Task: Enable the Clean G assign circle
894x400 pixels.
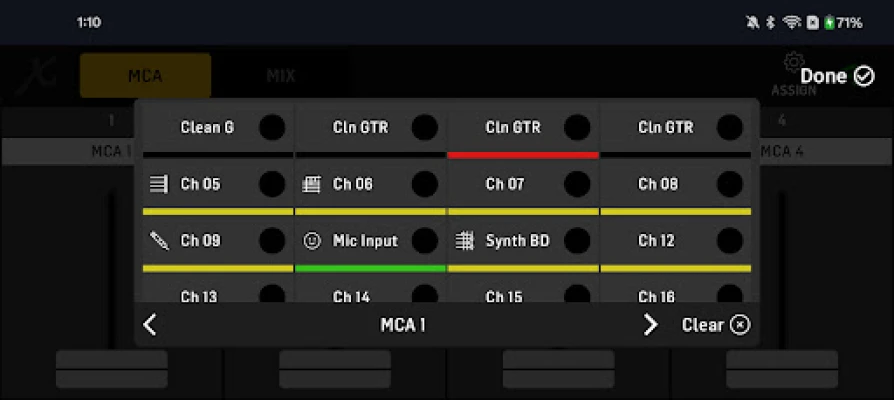Action: click(272, 127)
